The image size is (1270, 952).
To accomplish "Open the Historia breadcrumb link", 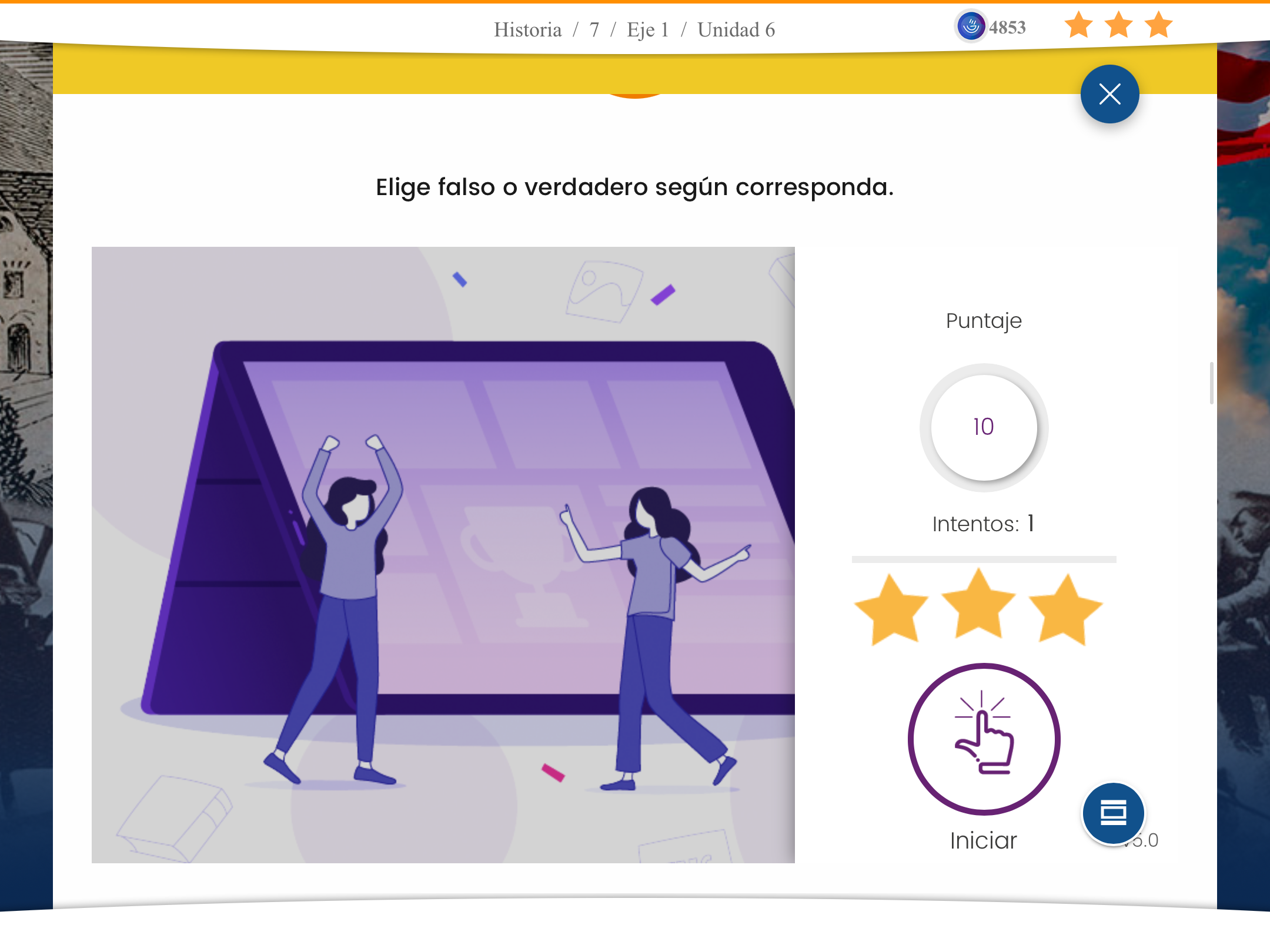I will coord(527,29).
